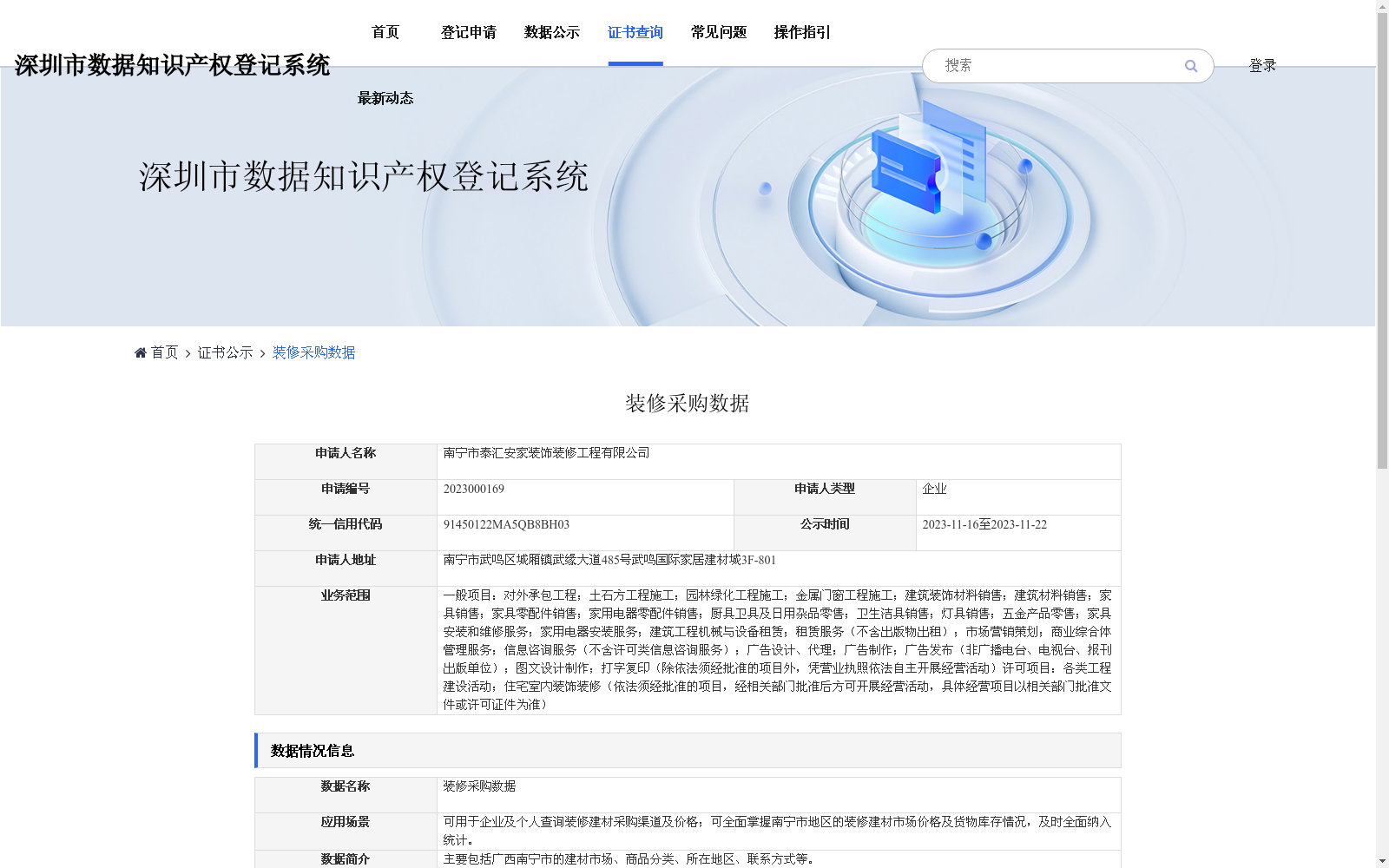Viewport: 1389px width, 868px height.
Task: Click the 申请人名称 label cell
Action: 346,462
